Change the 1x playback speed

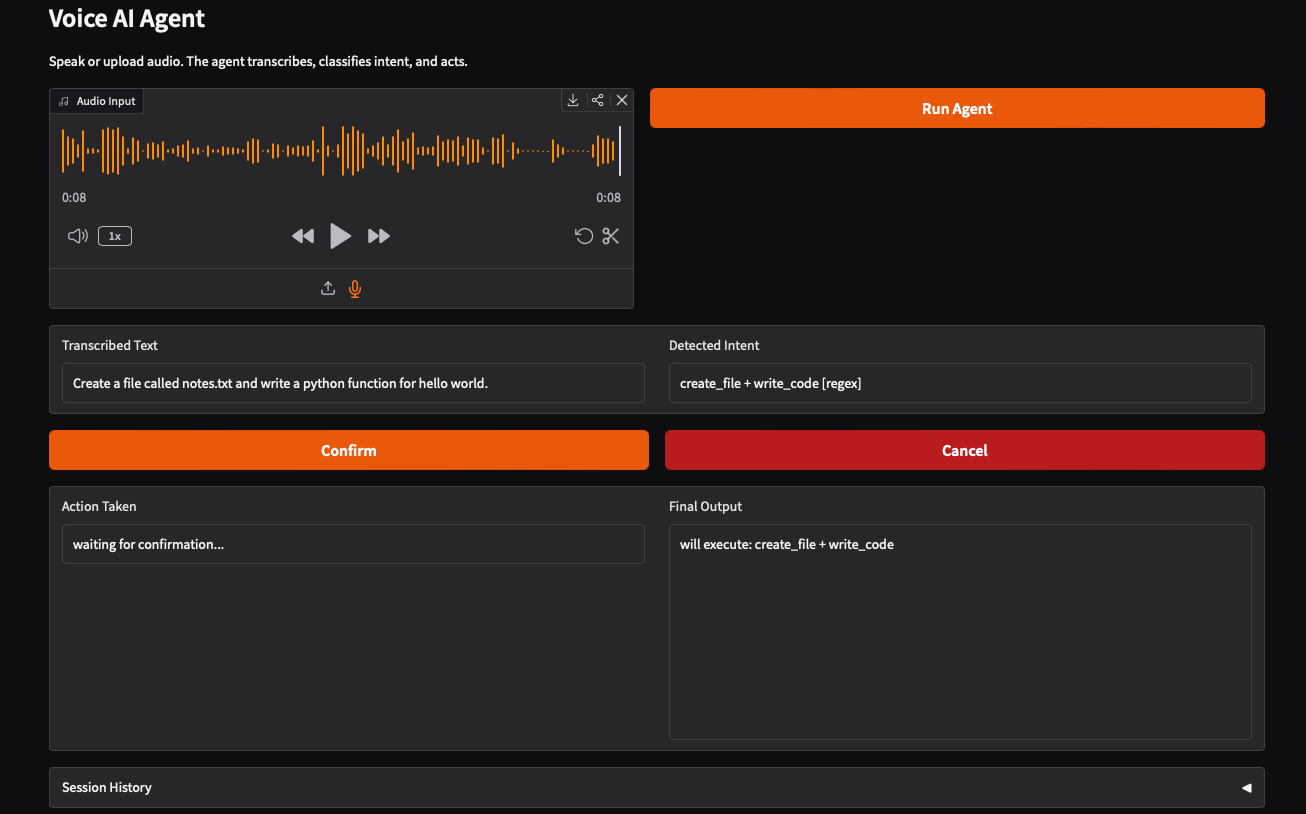pyautogui.click(x=115, y=236)
